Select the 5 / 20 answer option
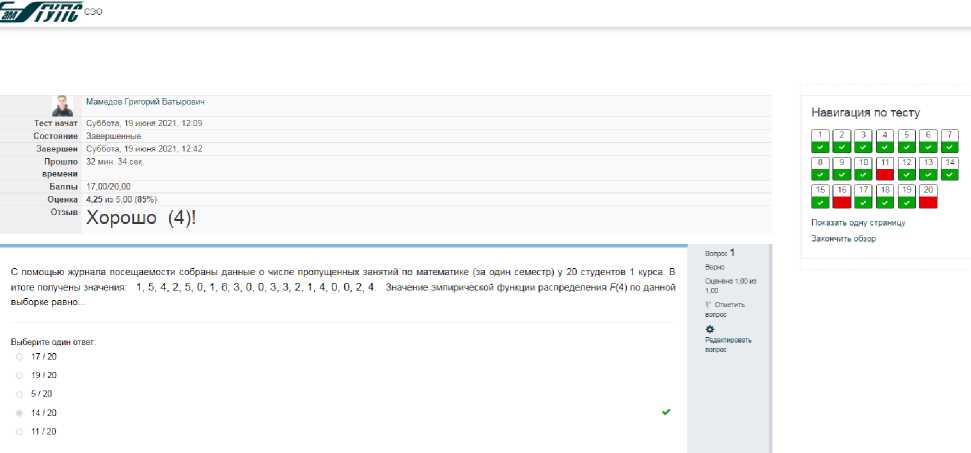971x453 pixels. pyautogui.click(x=19, y=394)
